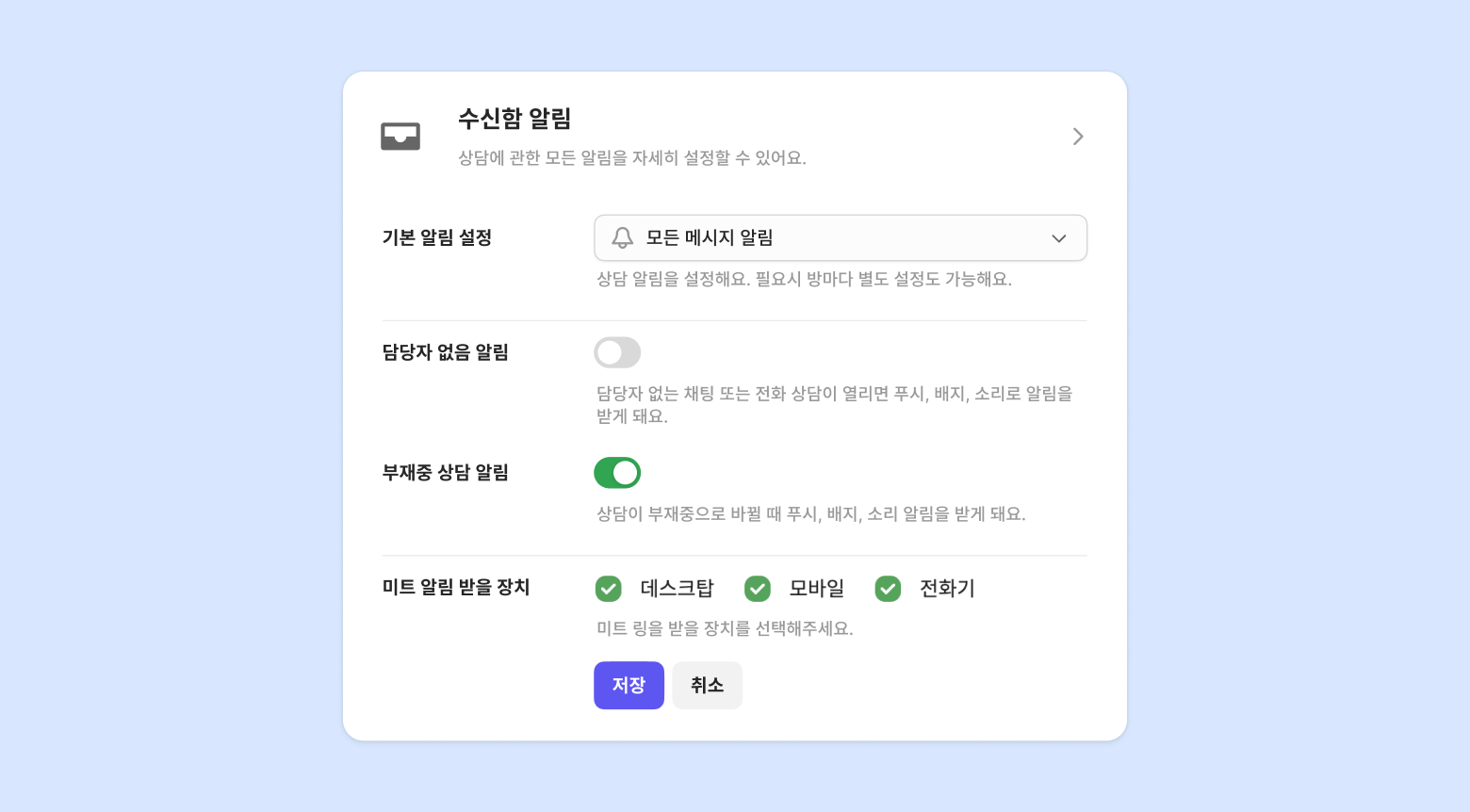Click the 취소 button
1470x812 pixels.
click(x=708, y=685)
